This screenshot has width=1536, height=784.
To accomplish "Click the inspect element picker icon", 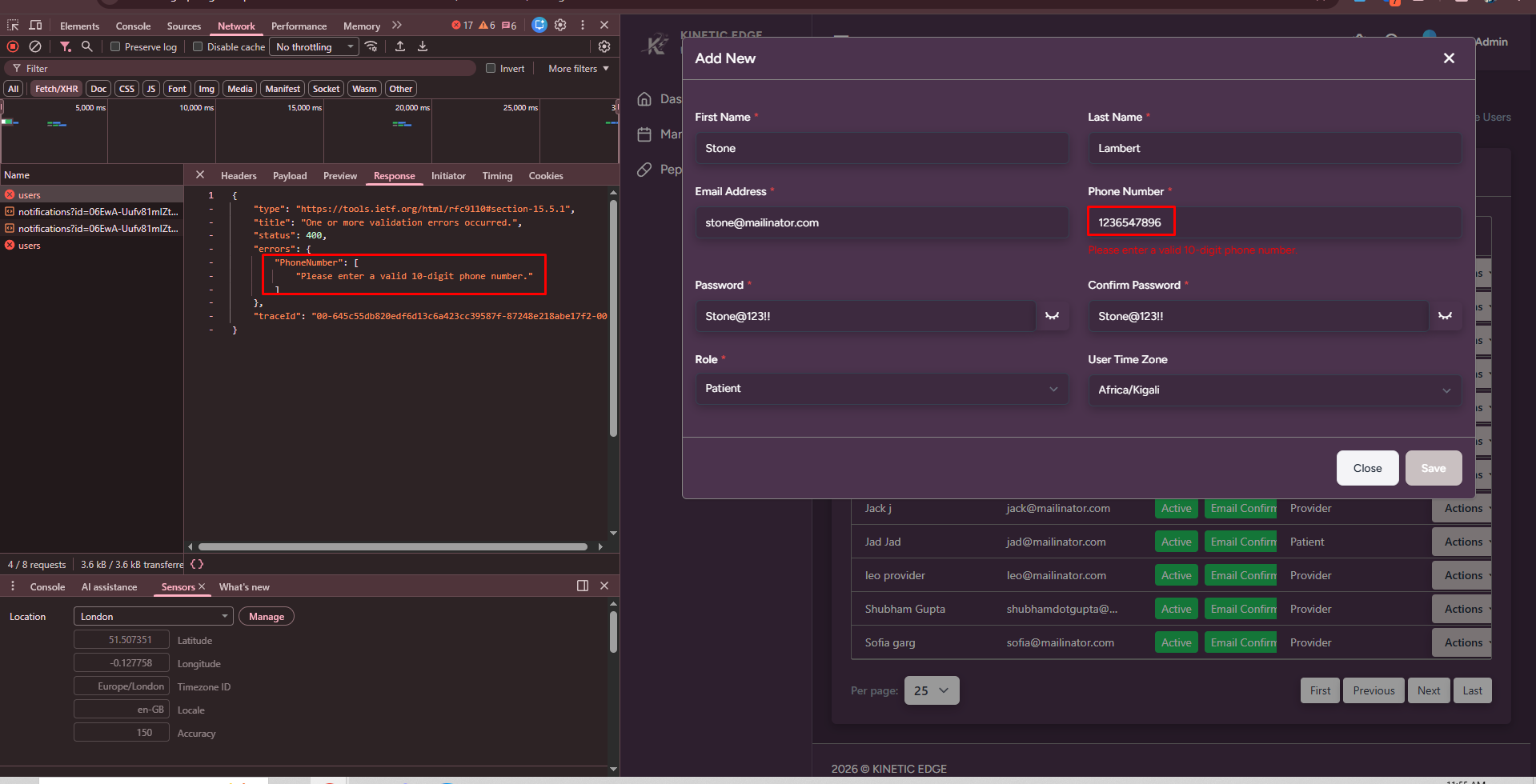I will click(13, 26).
